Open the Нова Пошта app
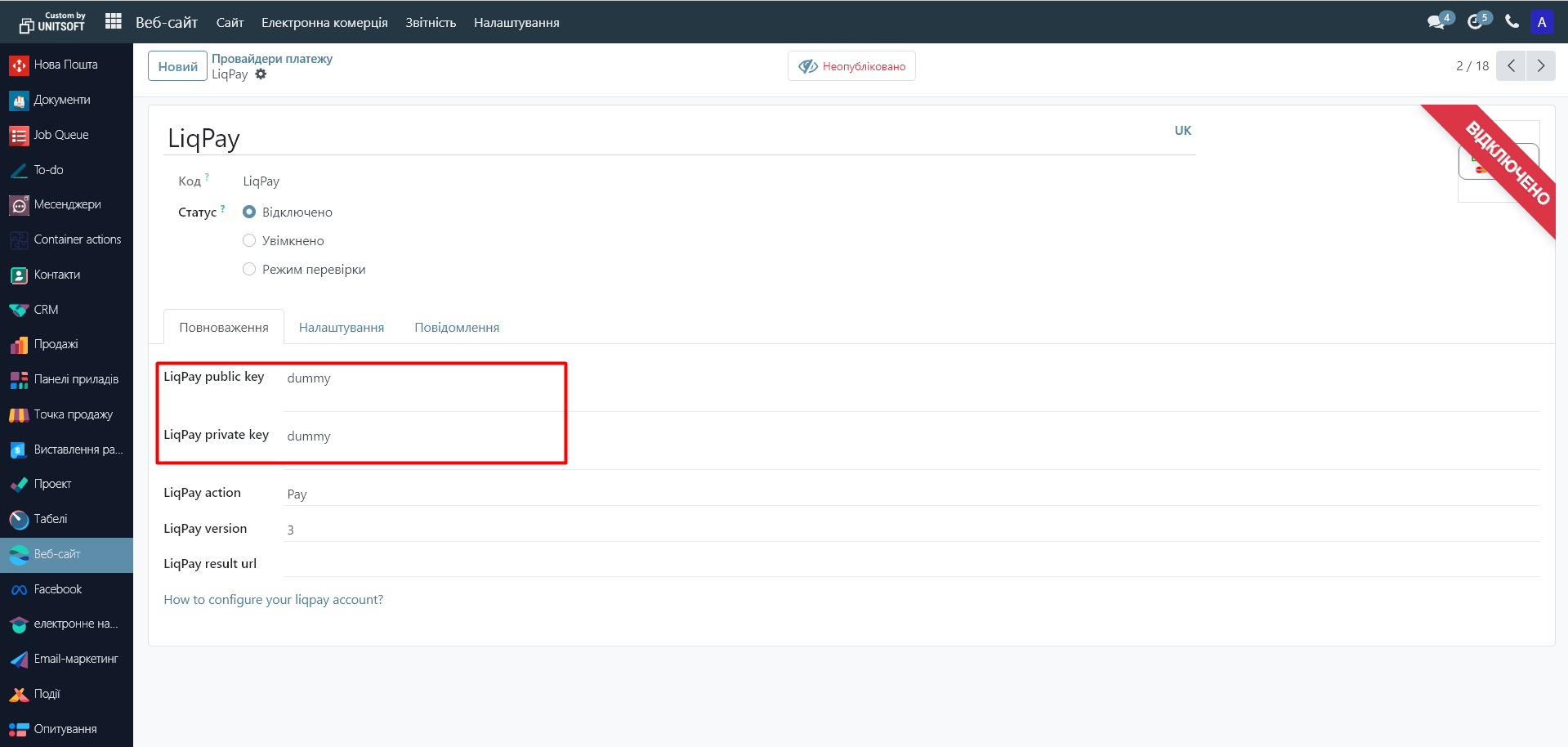The image size is (1568, 747). [65, 65]
